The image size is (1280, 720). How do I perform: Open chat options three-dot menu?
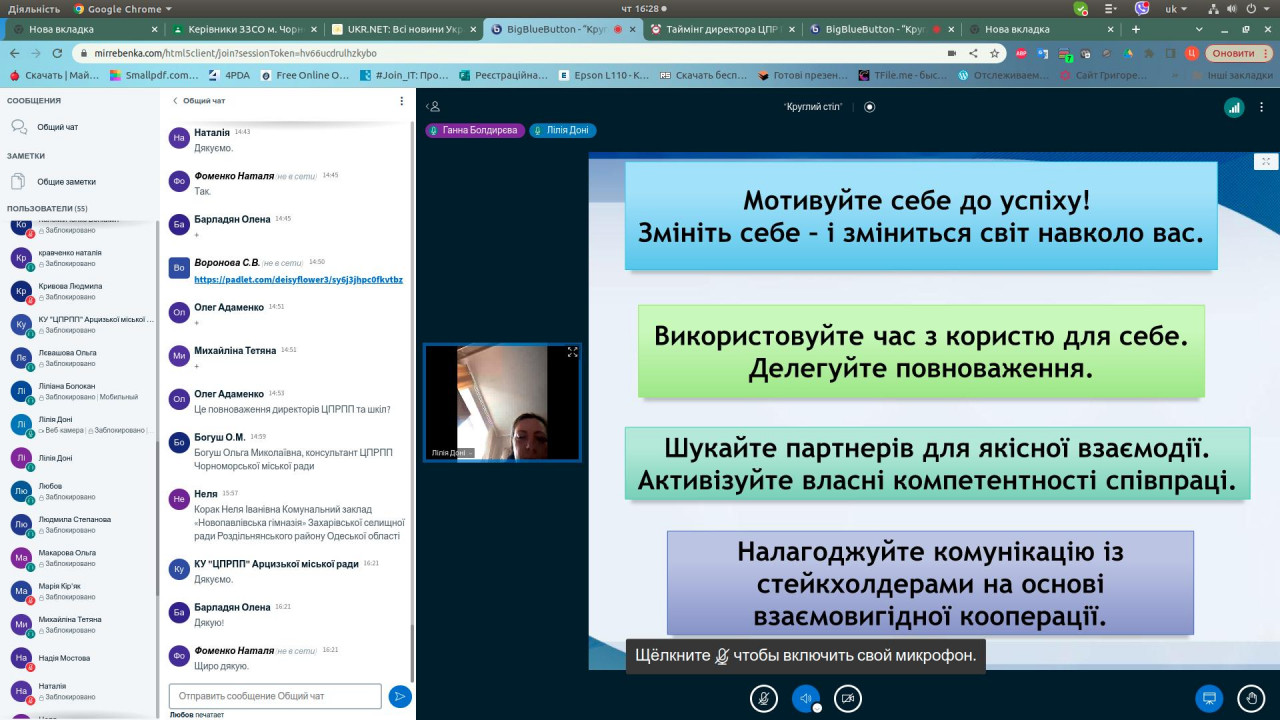coord(402,101)
